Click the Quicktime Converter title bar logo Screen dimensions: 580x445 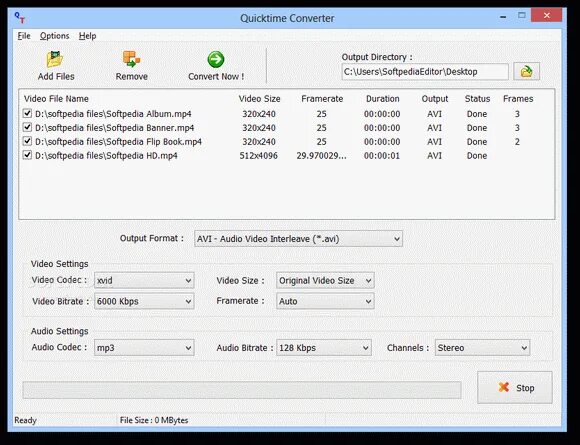[x=20, y=17]
